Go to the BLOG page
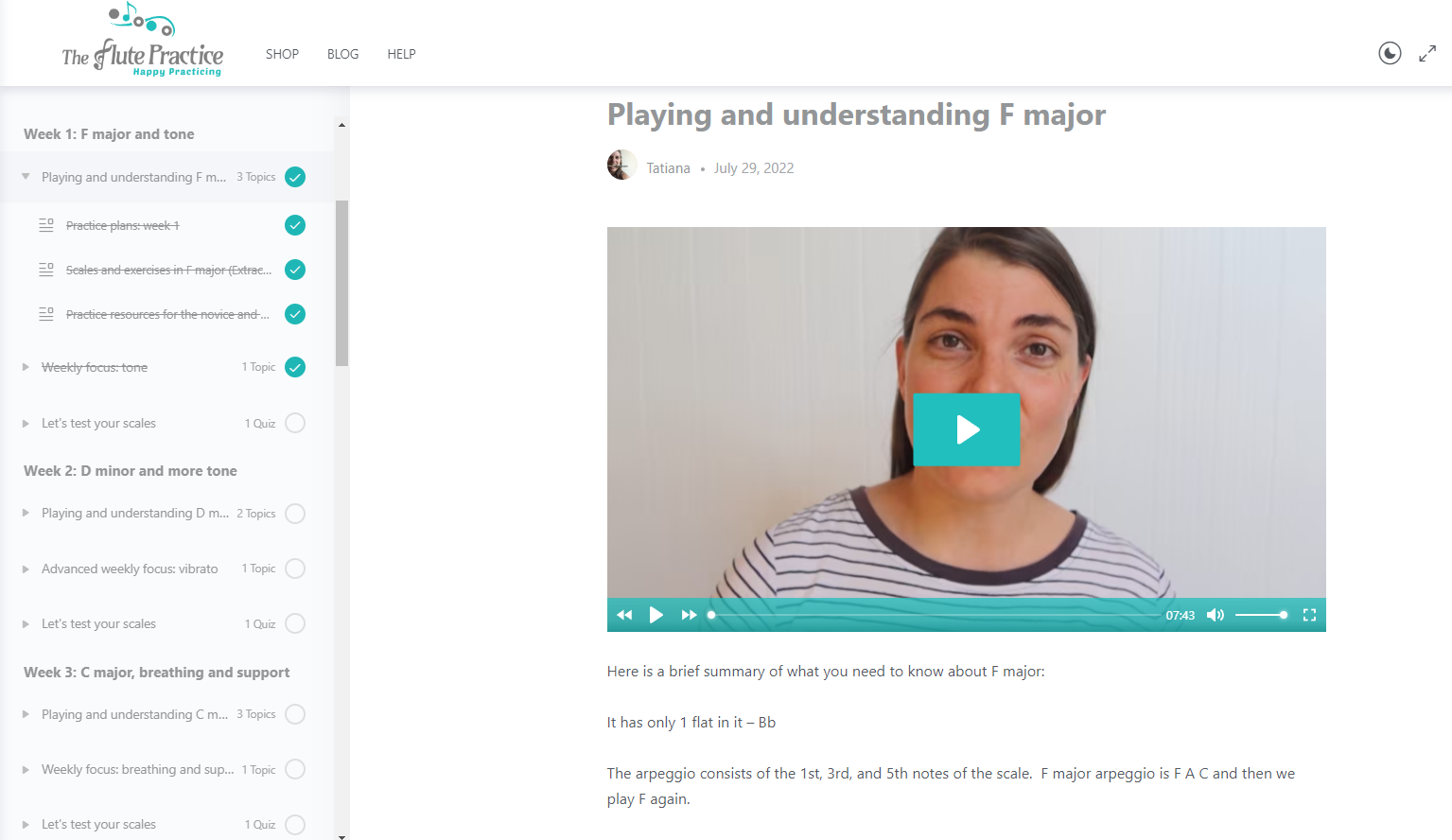The width and height of the screenshot is (1452, 840). pyautogui.click(x=342, y=54)
